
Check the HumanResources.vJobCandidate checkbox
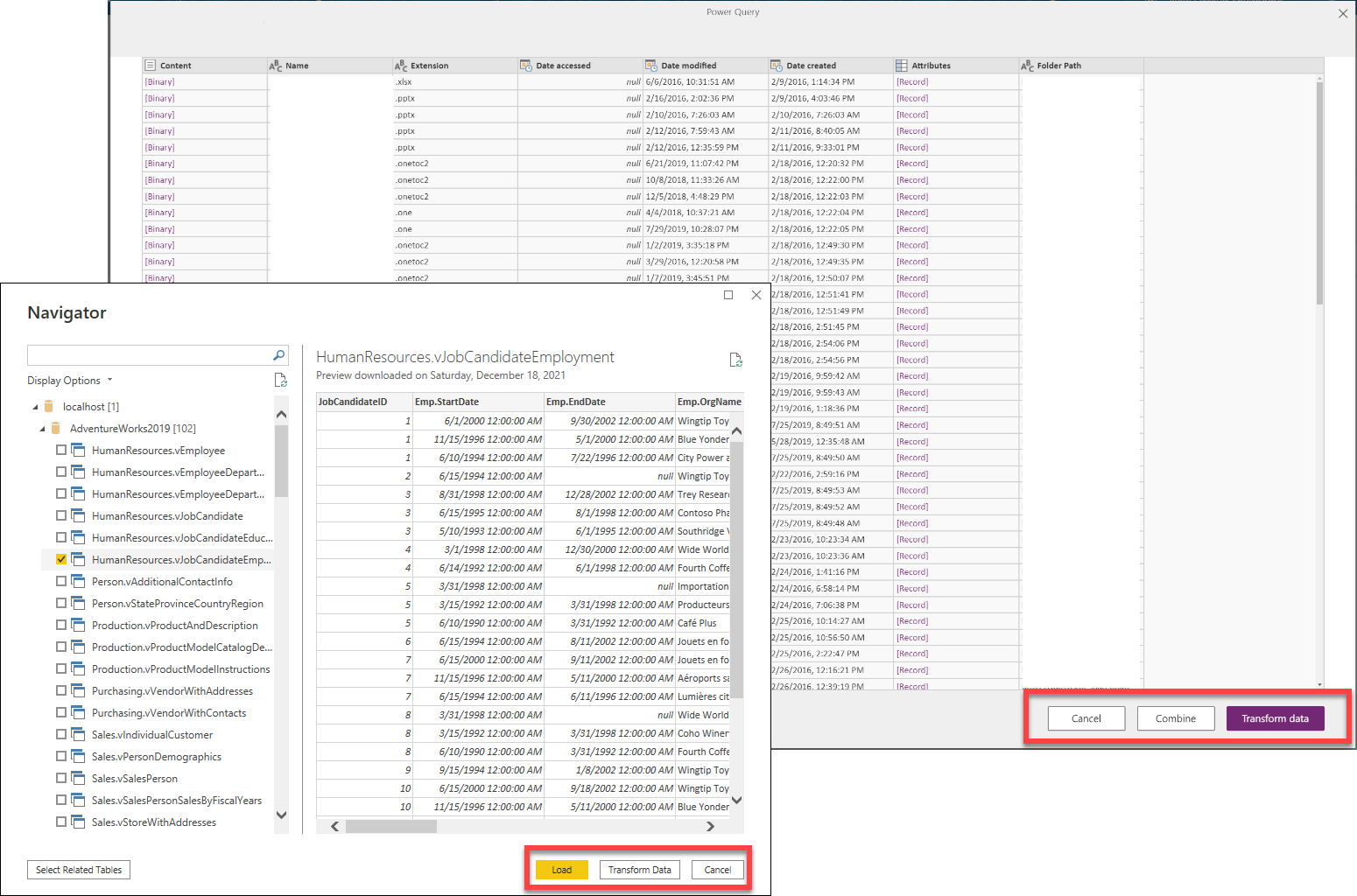point(61,515)
